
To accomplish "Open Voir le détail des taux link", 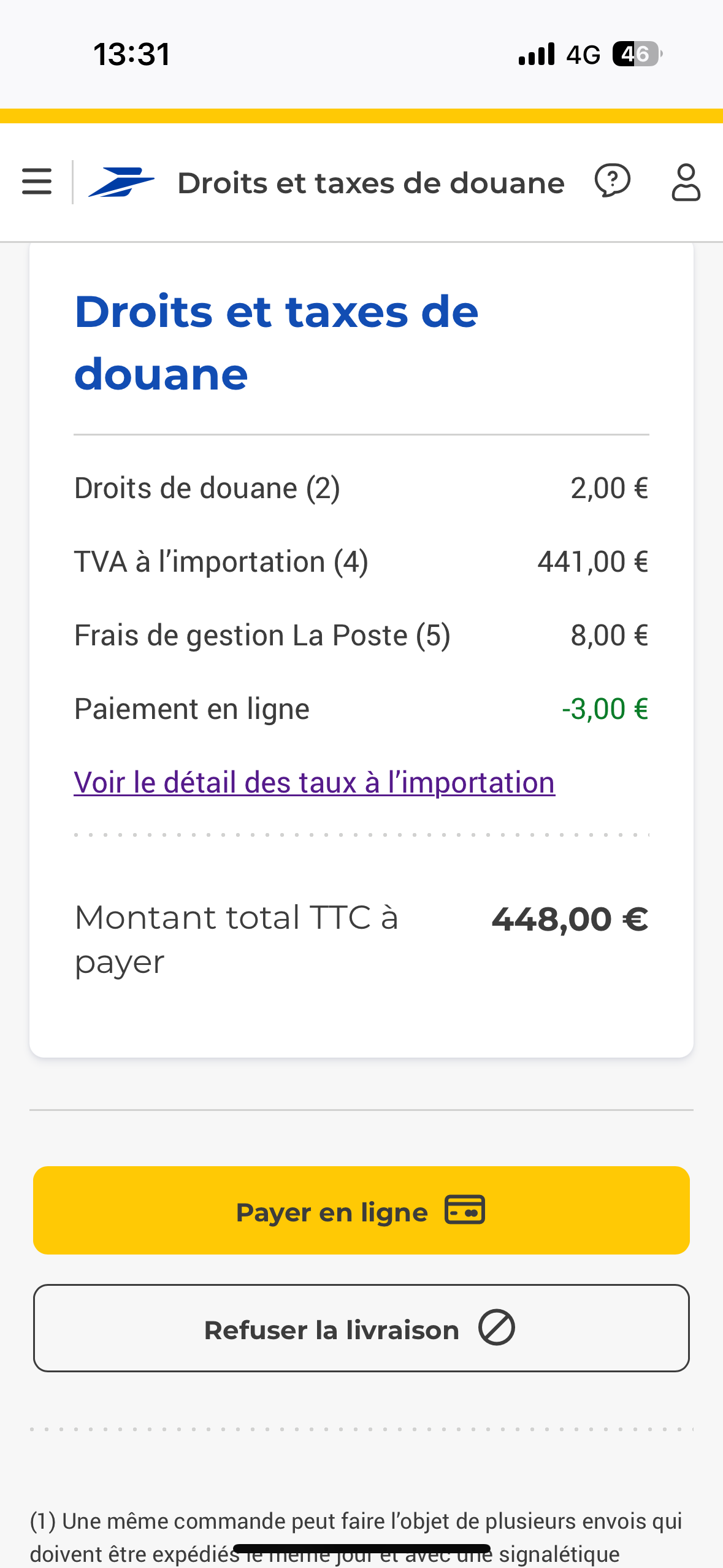I will (x=314, y=783).
